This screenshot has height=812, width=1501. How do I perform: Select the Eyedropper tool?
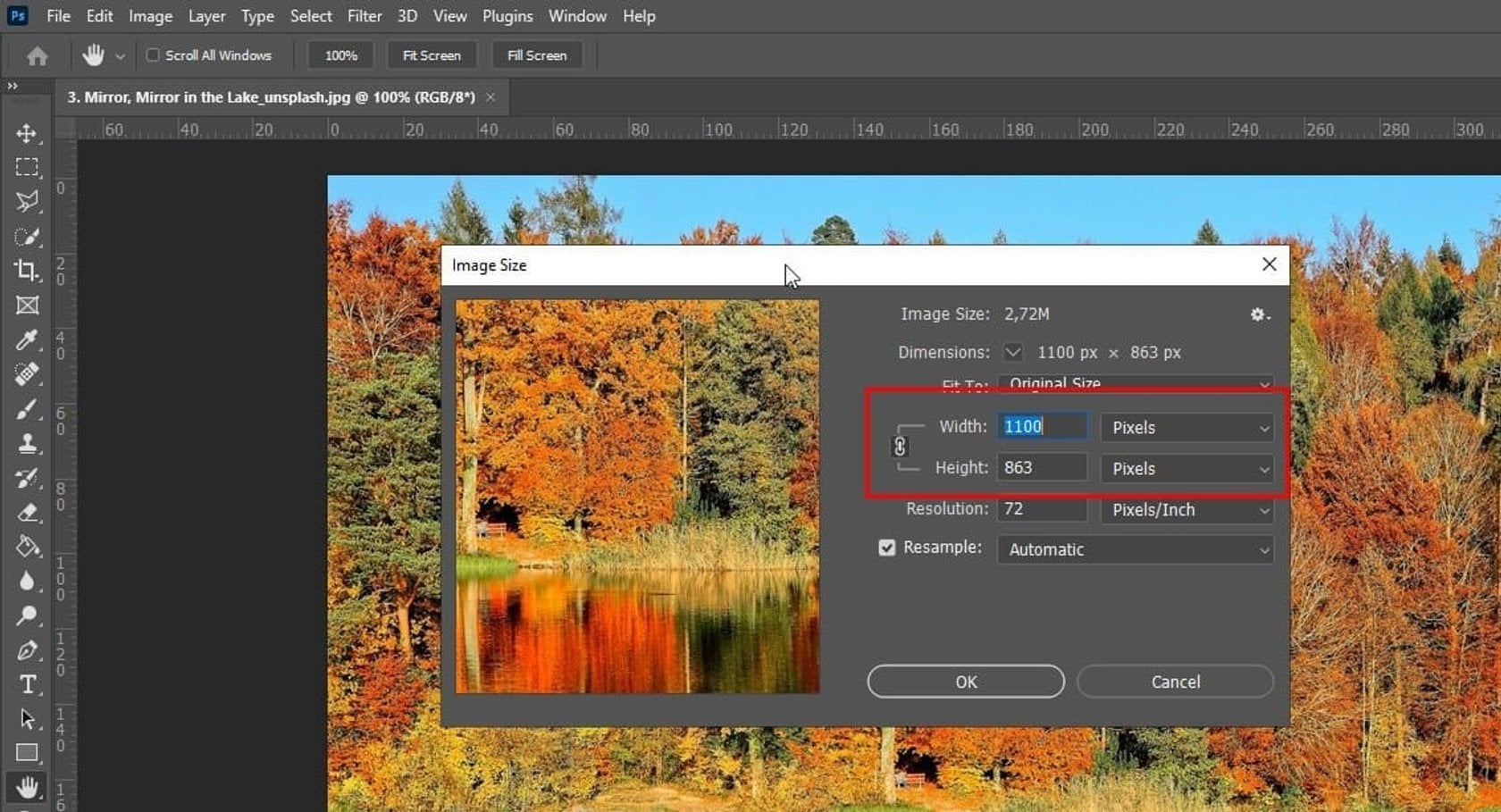tap(27, 340)
